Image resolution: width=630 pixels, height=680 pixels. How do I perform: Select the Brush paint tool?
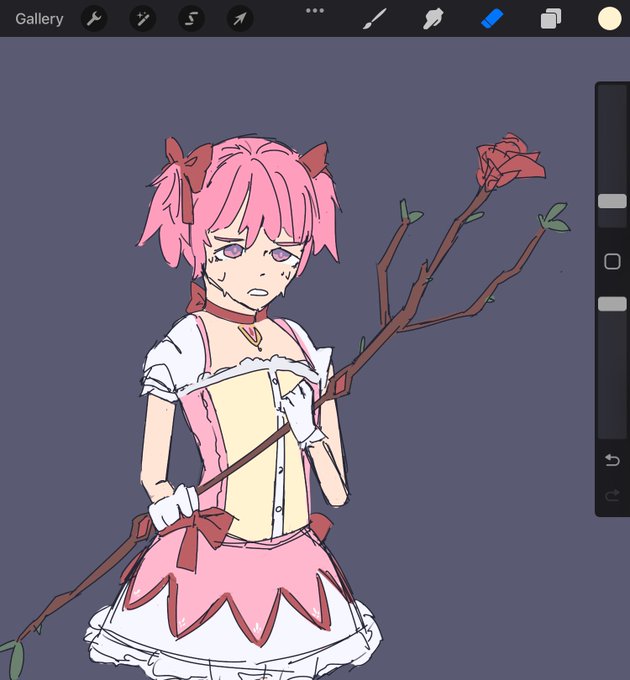374,19
